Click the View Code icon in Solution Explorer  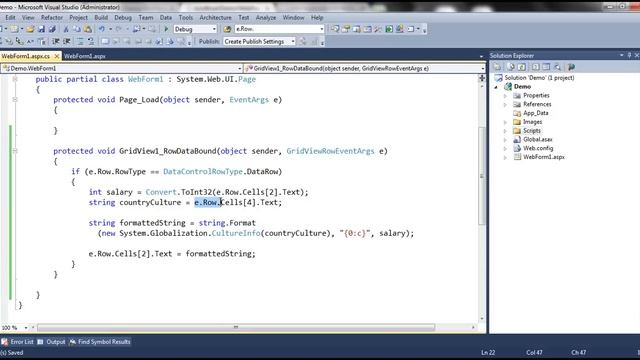click(536, 67)
